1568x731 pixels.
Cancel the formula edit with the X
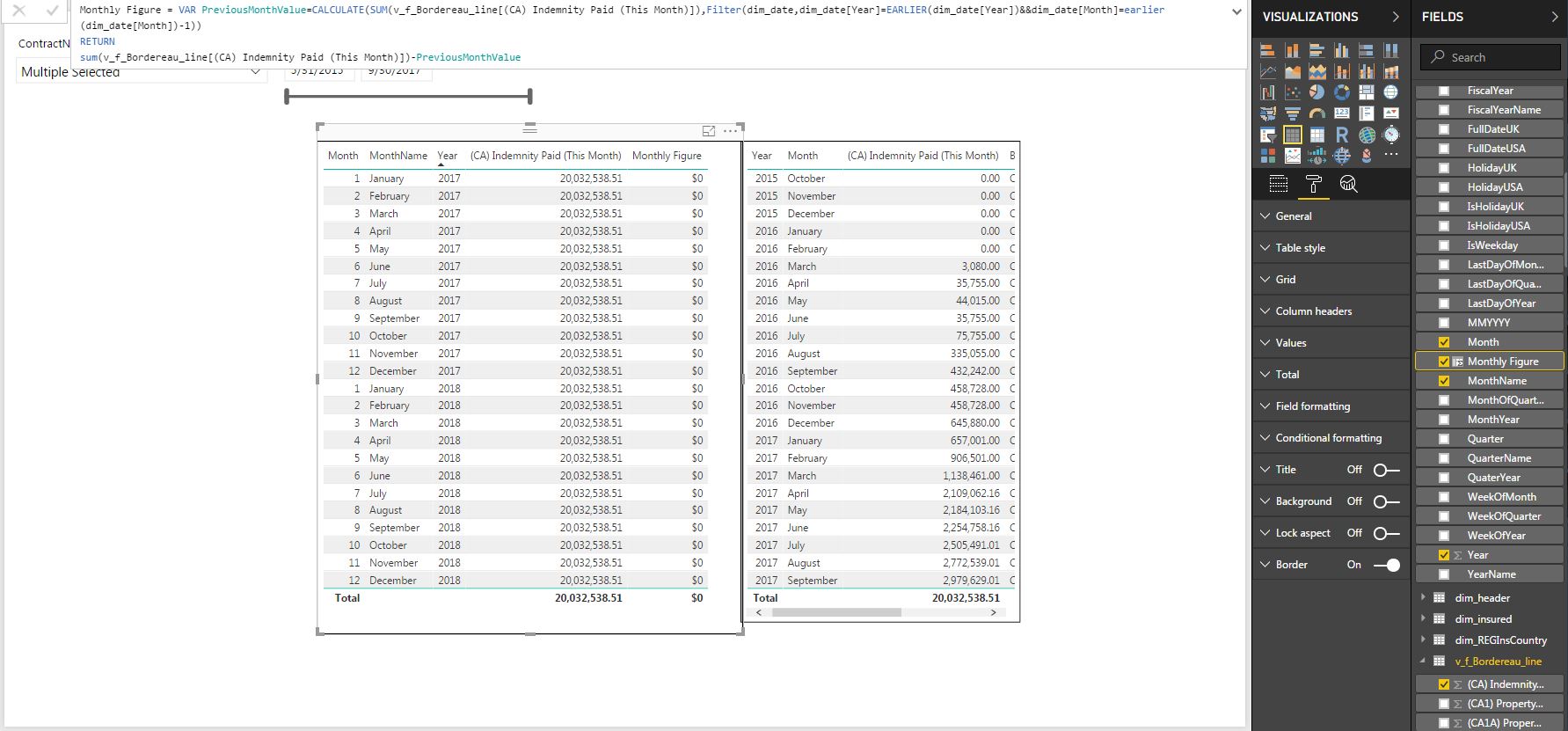(x=19, y=11)
